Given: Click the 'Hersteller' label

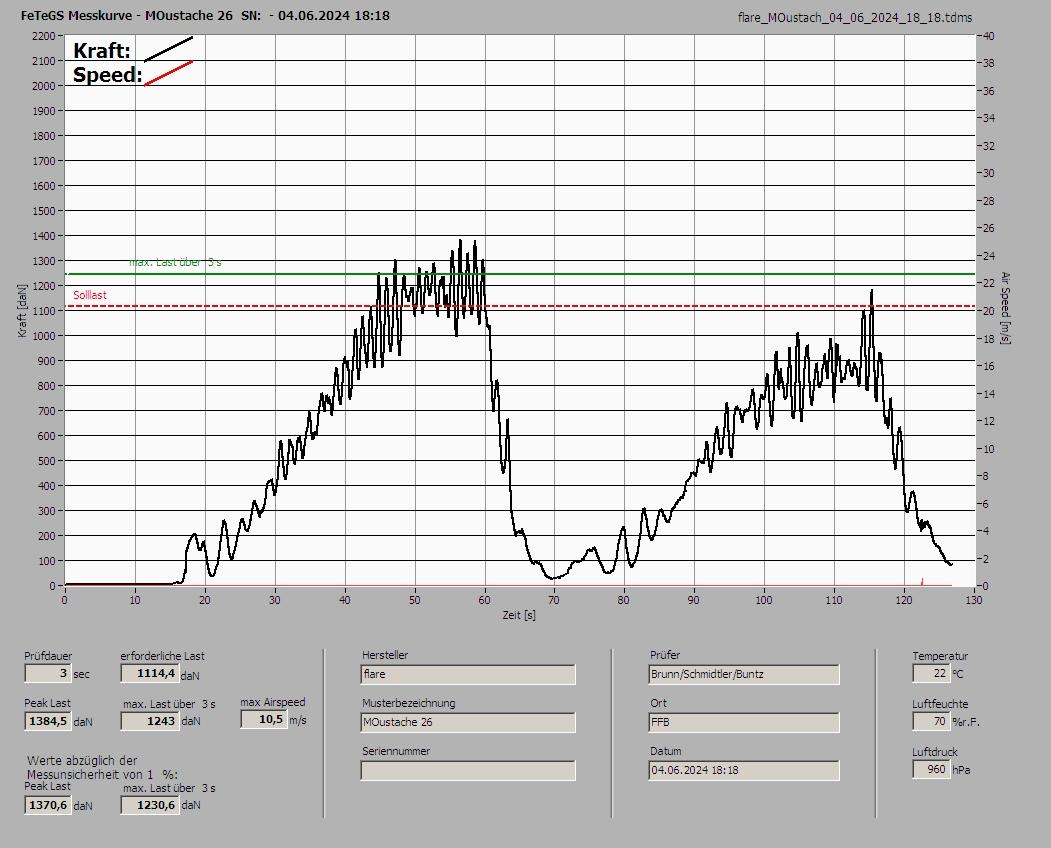Looking at the screenshot, I should [385, 655].
